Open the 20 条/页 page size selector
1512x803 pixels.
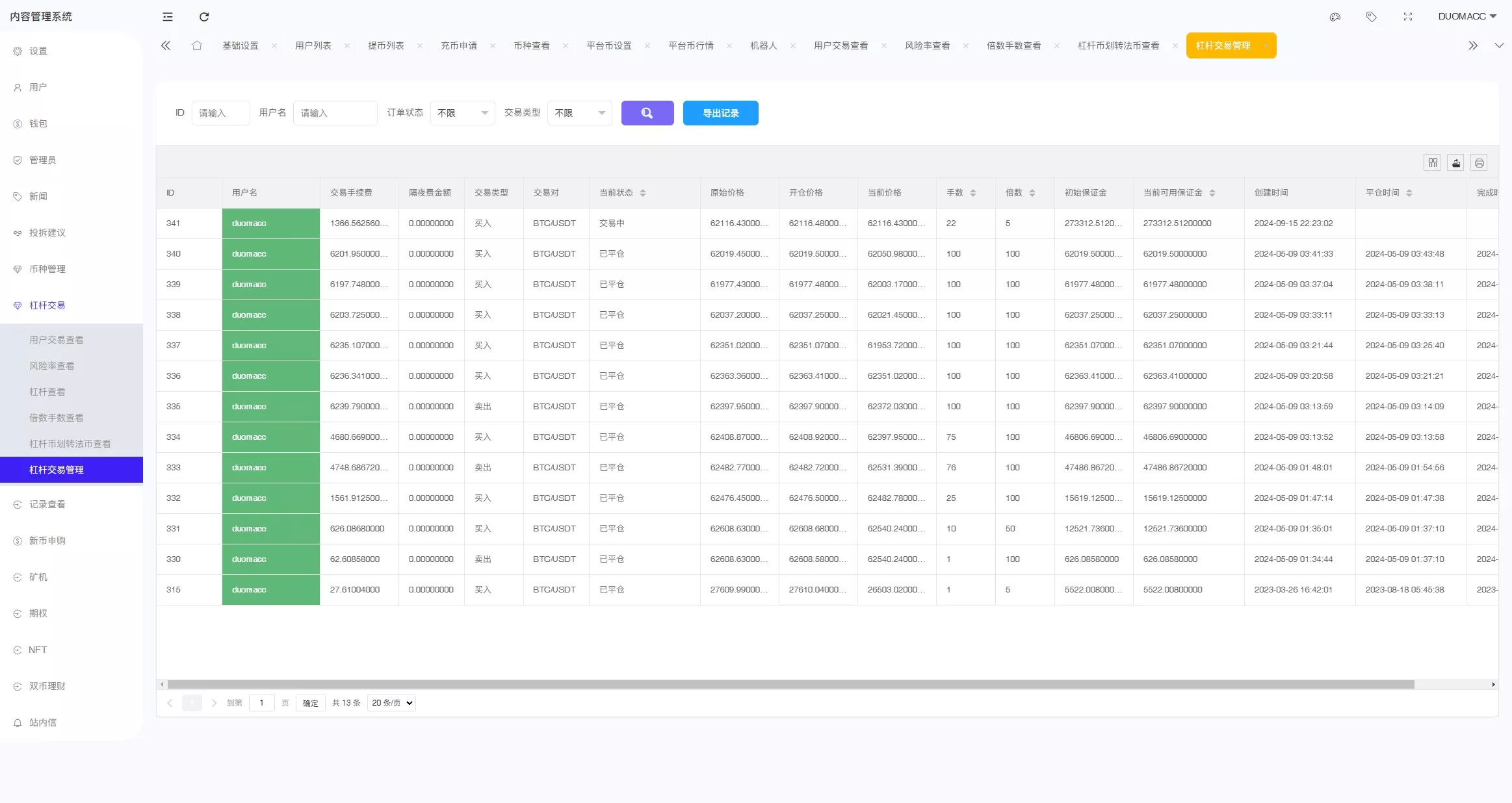[x=391, y=703]
